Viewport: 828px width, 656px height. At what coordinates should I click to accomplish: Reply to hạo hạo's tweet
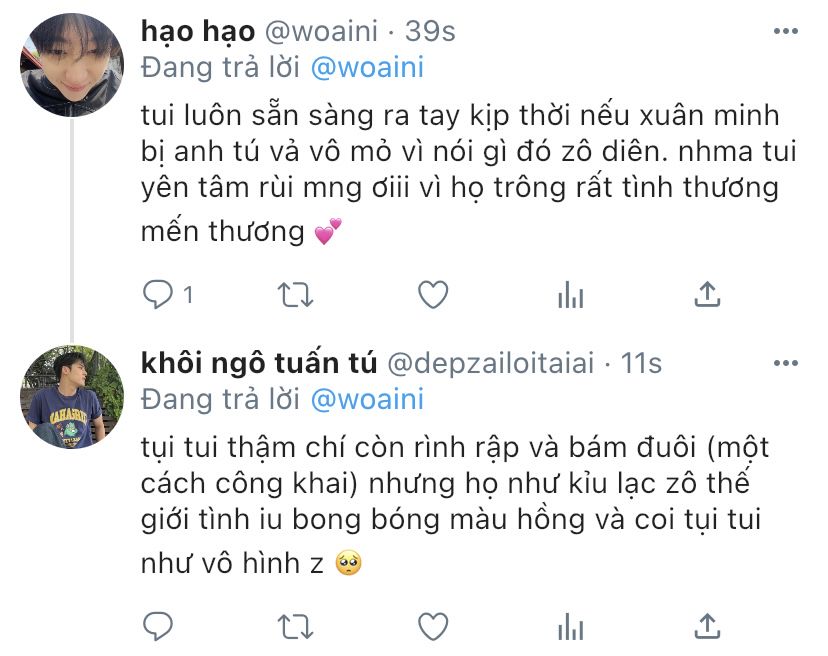point(158,294)
